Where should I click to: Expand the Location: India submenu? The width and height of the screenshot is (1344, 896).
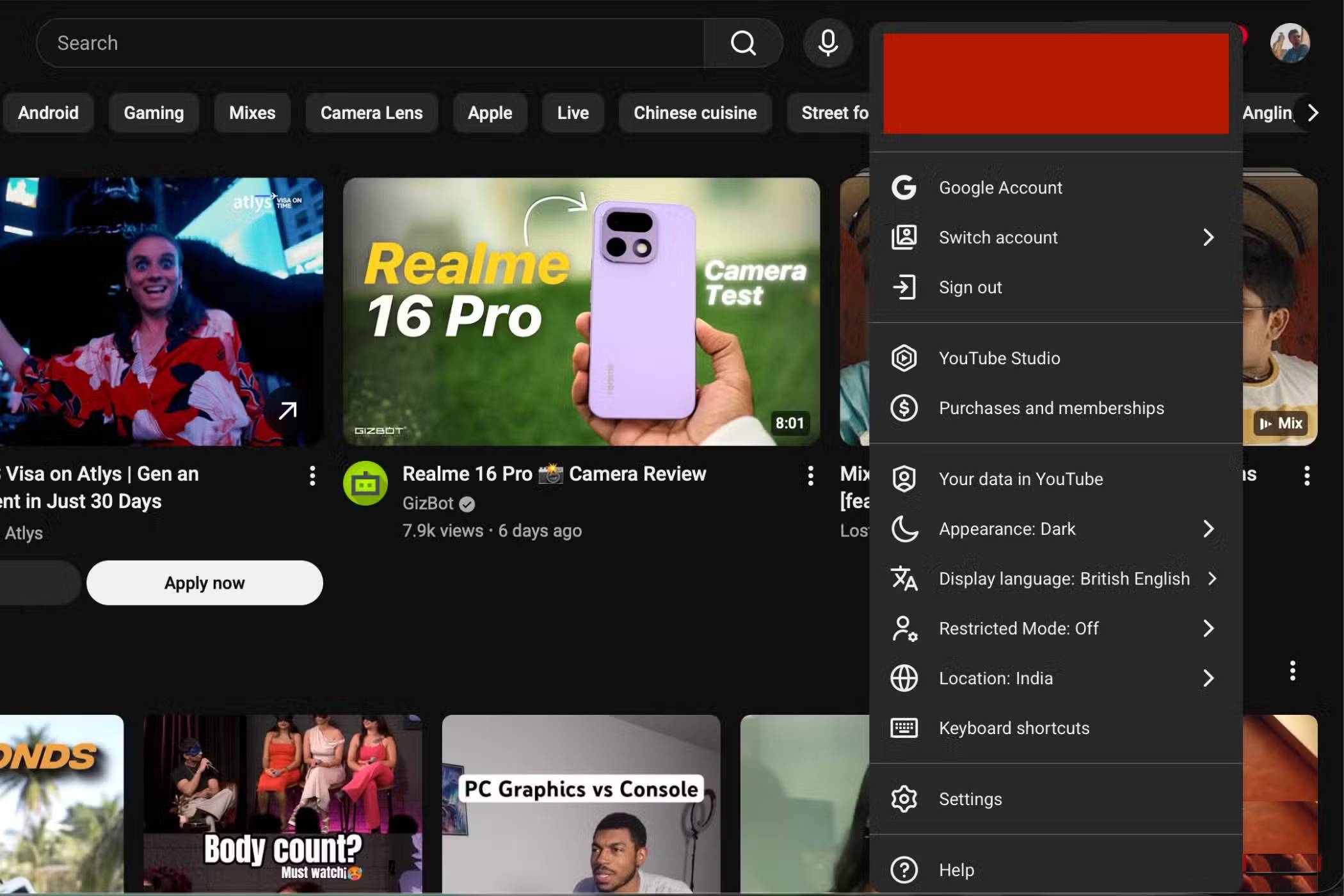point(1208,678)
